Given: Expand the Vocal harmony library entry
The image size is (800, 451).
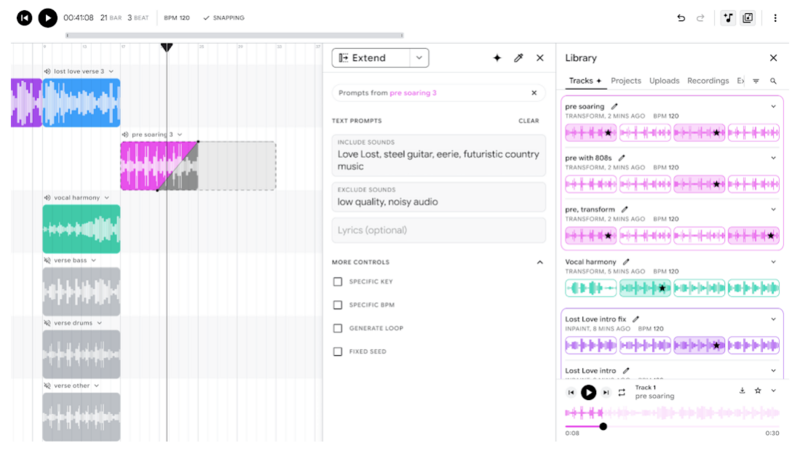Looking at the screenshot, I should (x=773, y=262).
